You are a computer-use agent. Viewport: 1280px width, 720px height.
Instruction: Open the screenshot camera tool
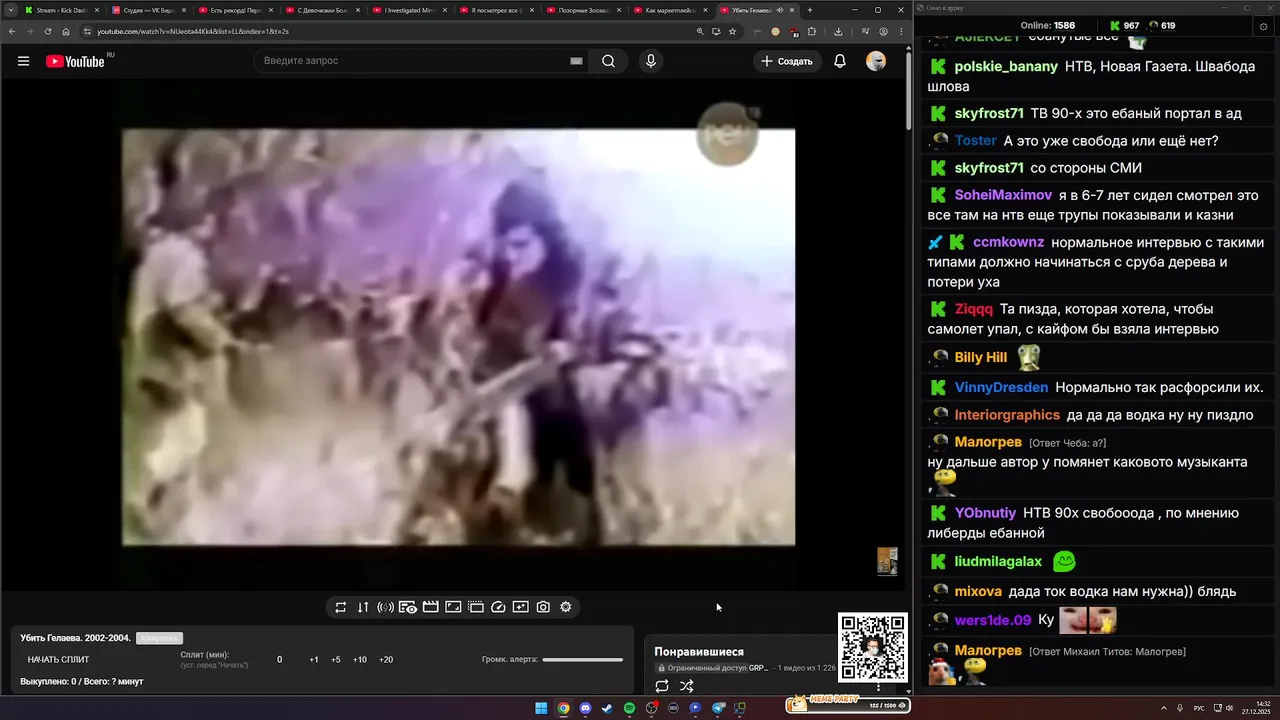543,607
